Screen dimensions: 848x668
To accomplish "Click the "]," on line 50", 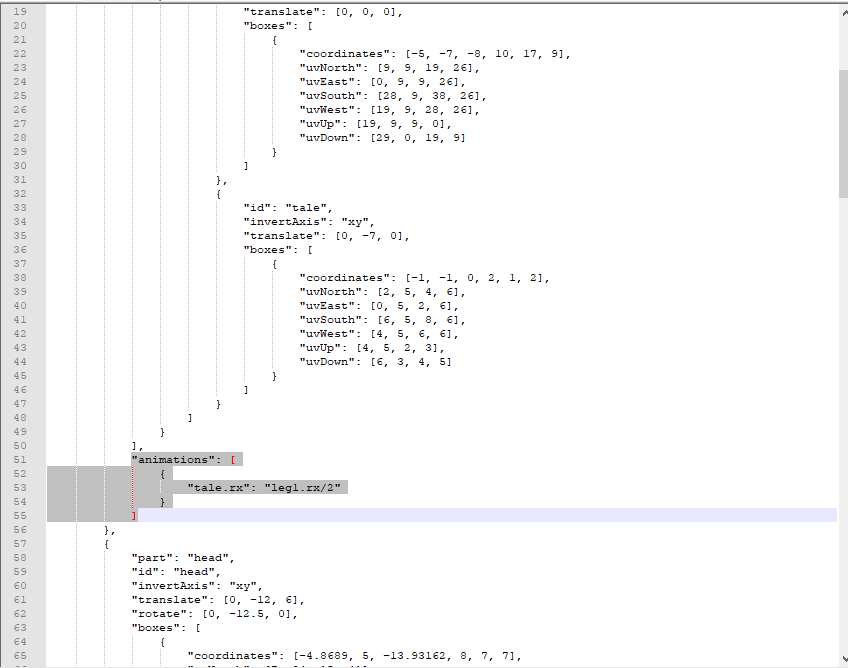I will coord(137,446).
